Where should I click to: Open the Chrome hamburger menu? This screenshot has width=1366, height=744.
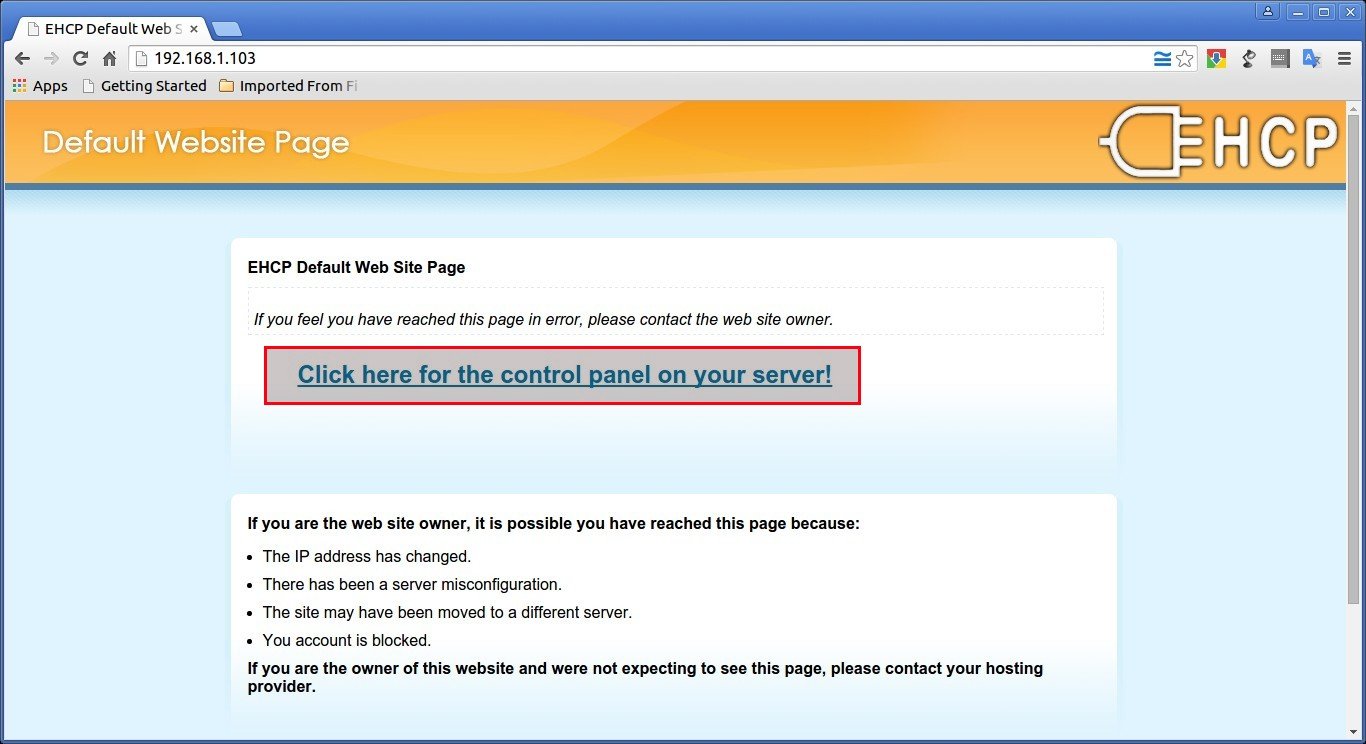[x=1343, y=59]
